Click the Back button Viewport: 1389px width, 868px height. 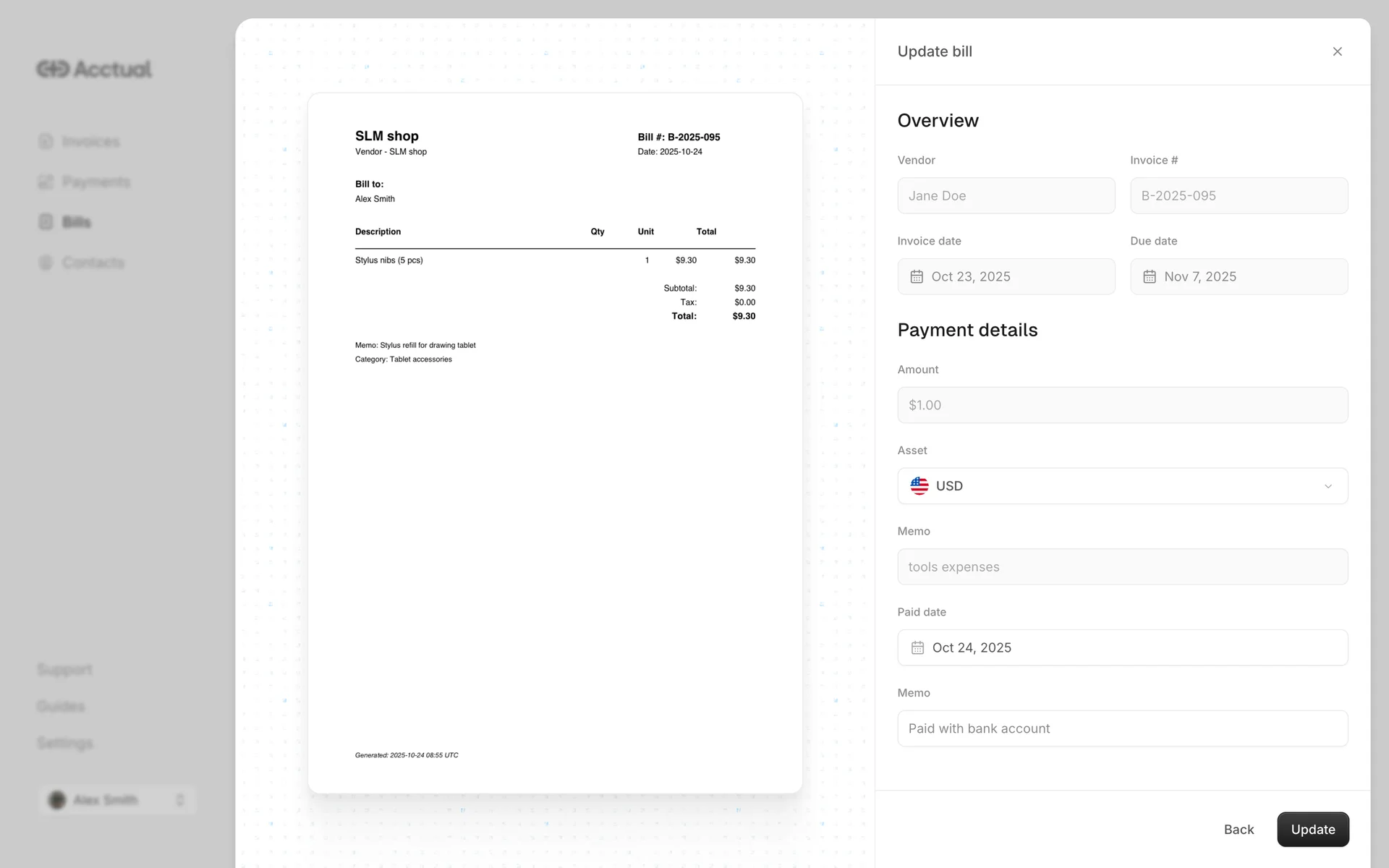tap(1239, 830)
